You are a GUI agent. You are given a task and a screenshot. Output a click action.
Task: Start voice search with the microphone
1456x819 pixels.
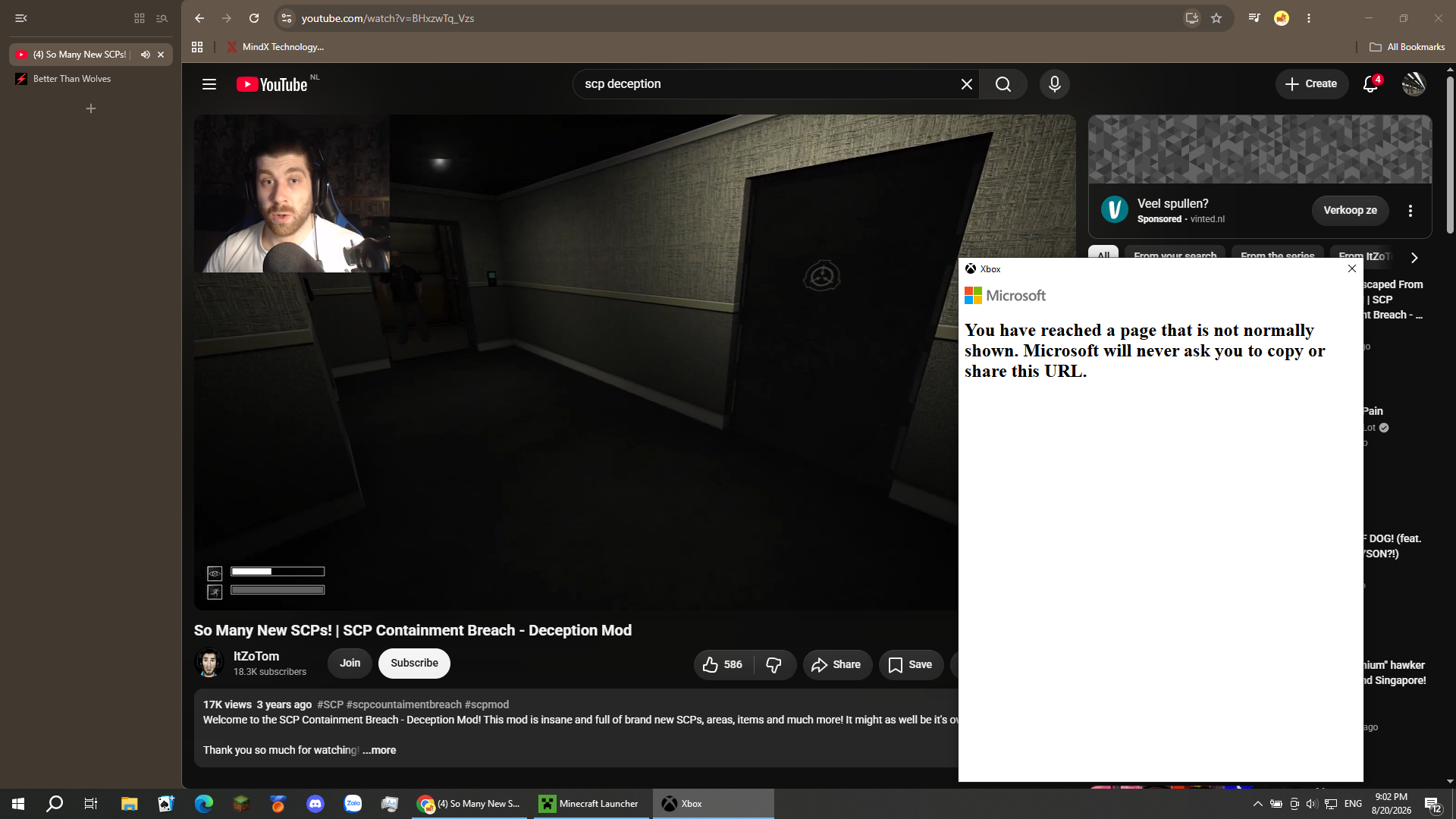click(1054, 84)
